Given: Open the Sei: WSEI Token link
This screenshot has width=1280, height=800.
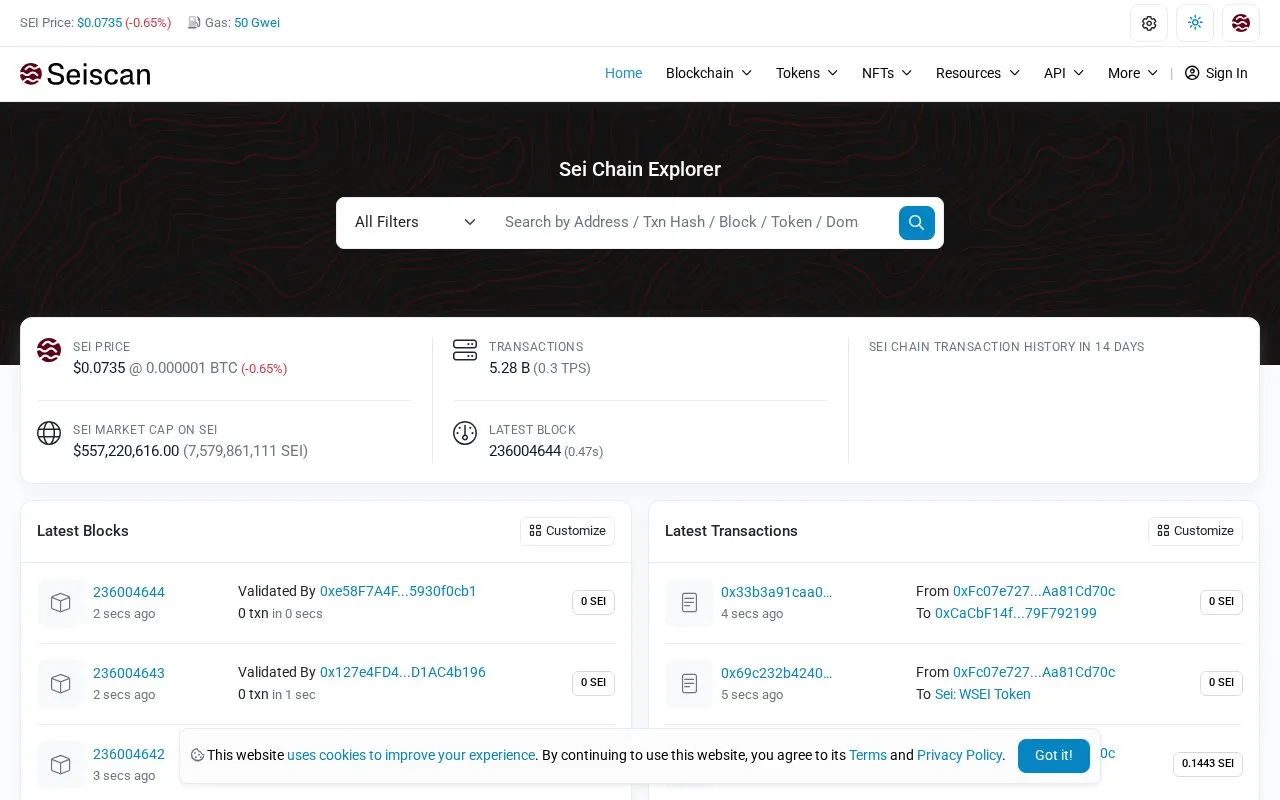Looking at the screenshot, I should [x=983, y=694].
